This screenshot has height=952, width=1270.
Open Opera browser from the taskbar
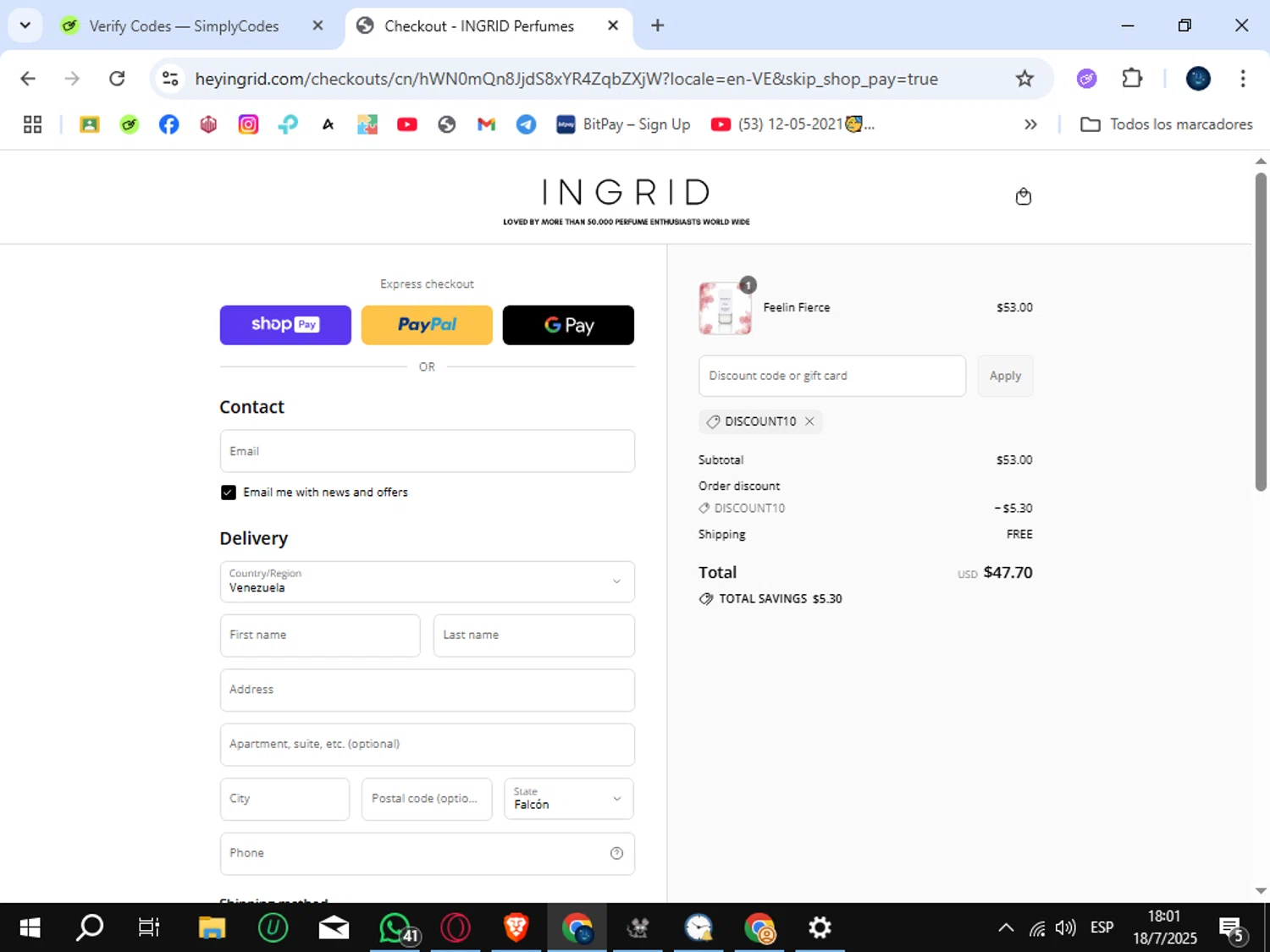pyautogui.click(x=456, y=928)
